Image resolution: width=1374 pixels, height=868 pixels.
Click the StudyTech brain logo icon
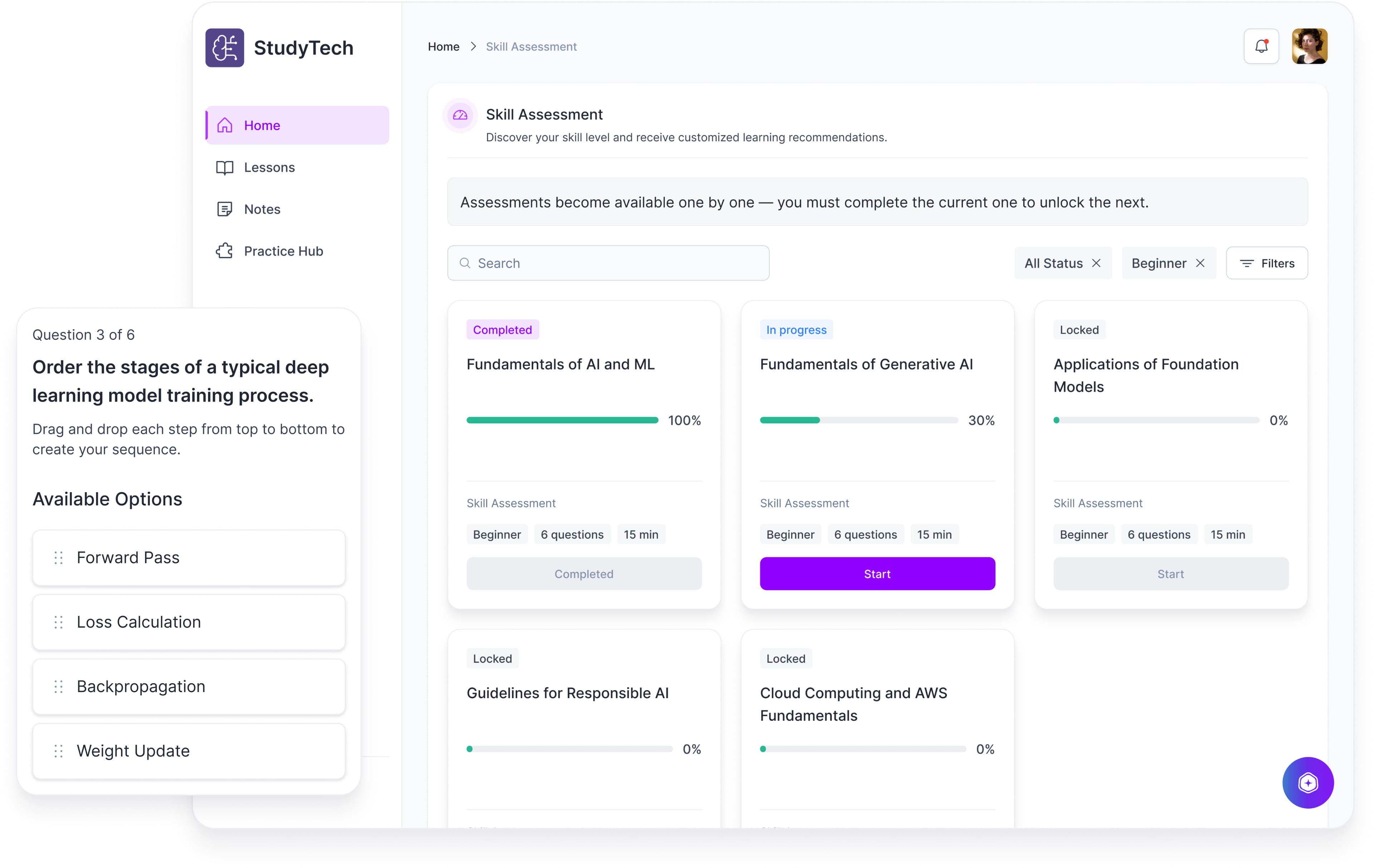click(x=224, y=48)
